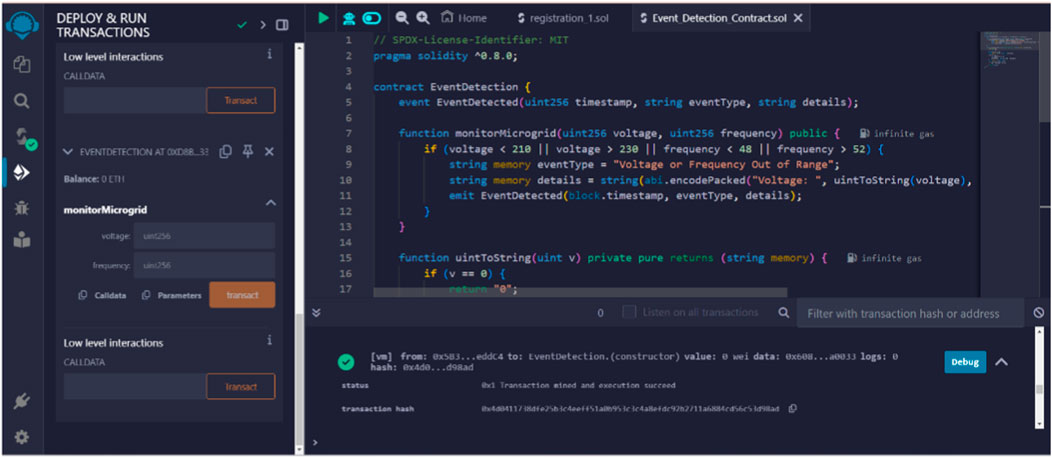The image size is (1052, 458).
Task: Pin the EVENTDETECTION contract
Action: [248, 152]
